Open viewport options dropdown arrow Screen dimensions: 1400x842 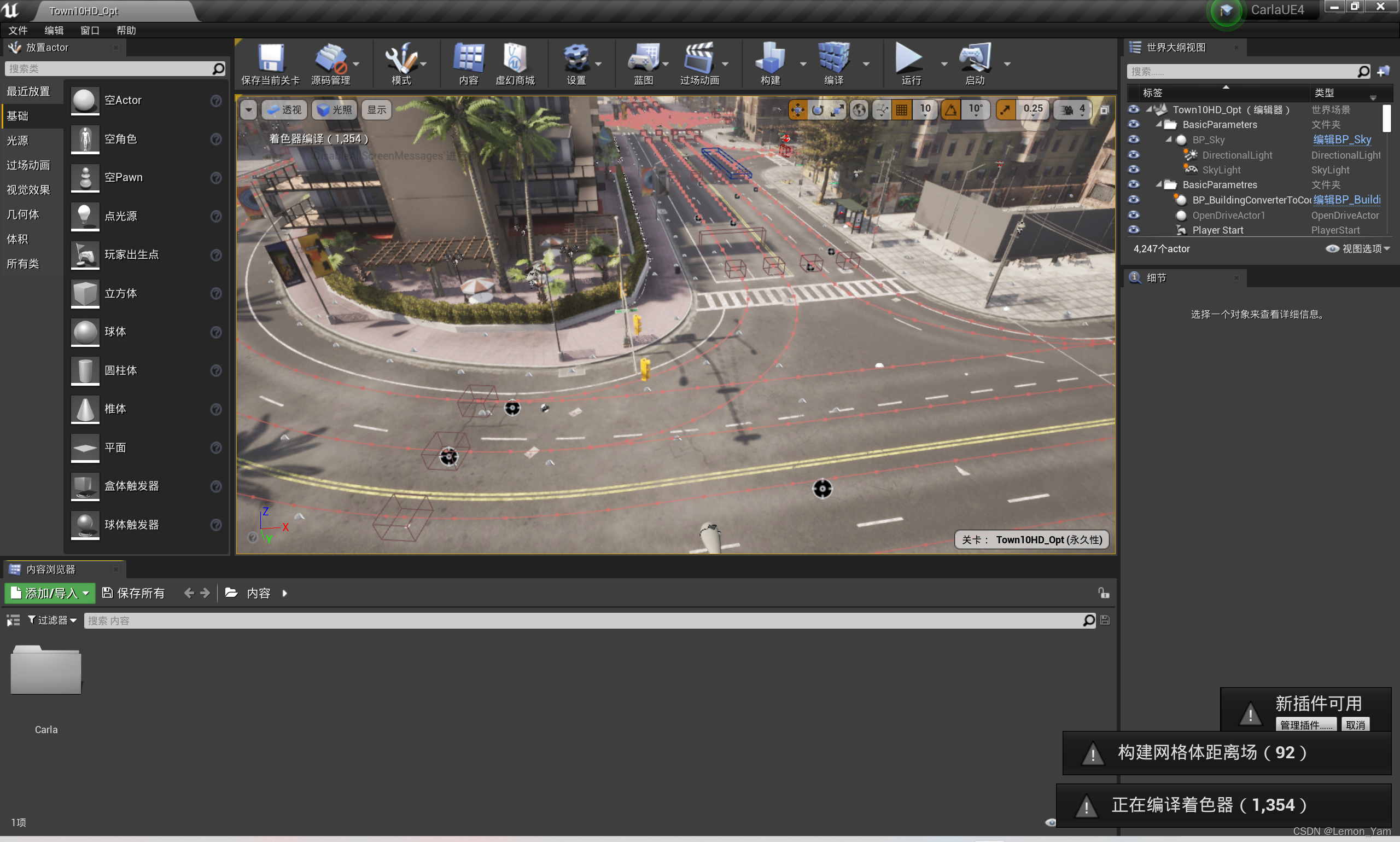[248, 109]
